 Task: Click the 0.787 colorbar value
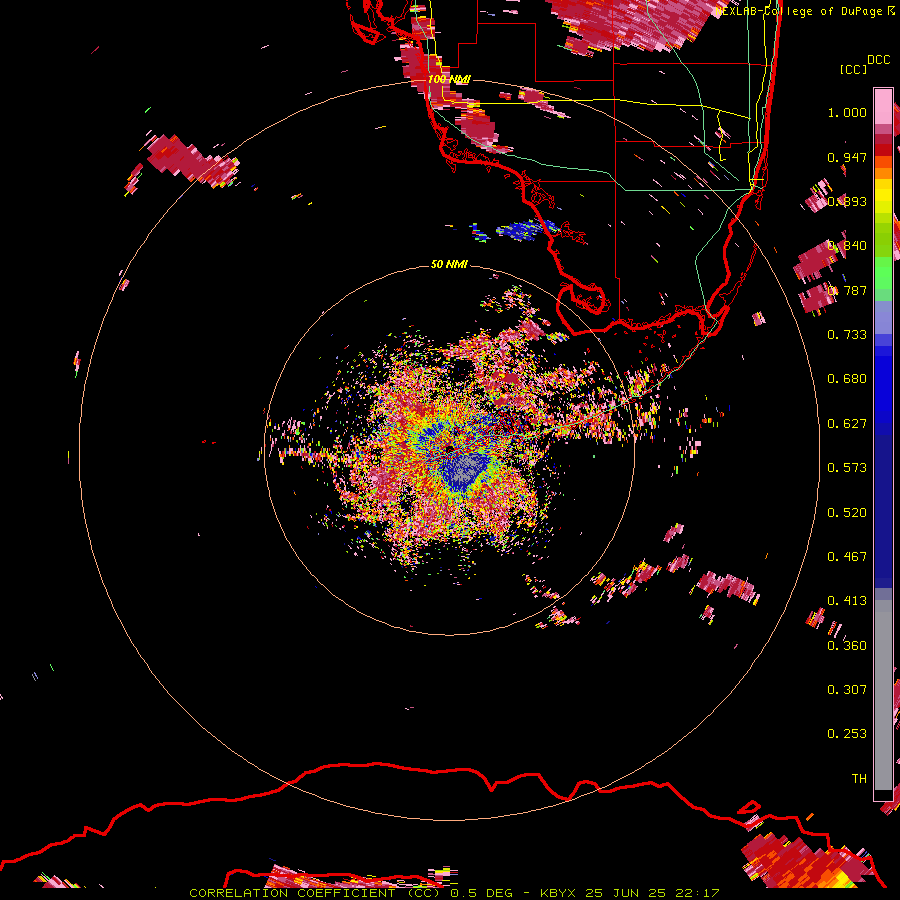point(847,290)
